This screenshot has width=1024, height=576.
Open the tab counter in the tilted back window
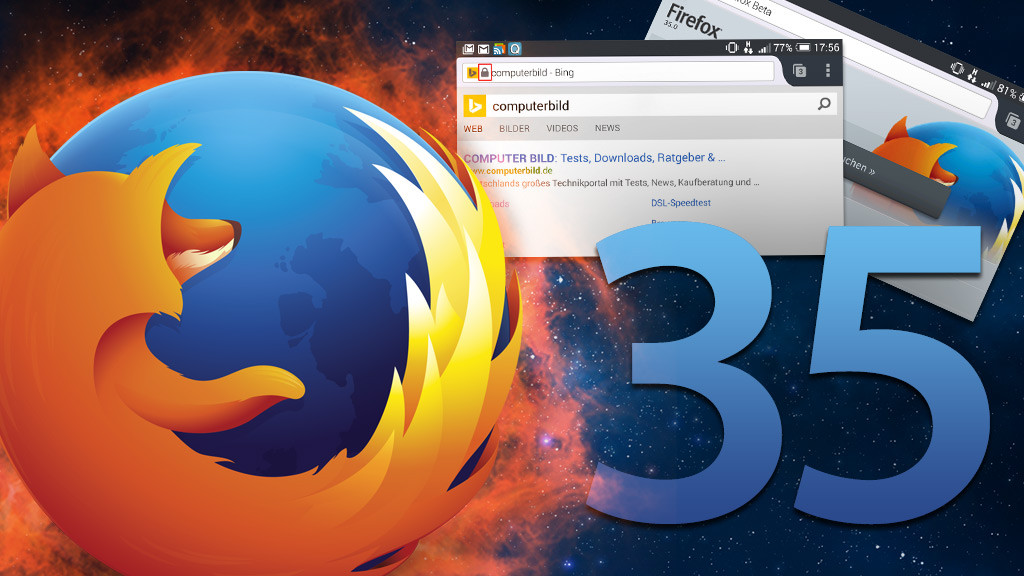click(x=1013, y=121)
